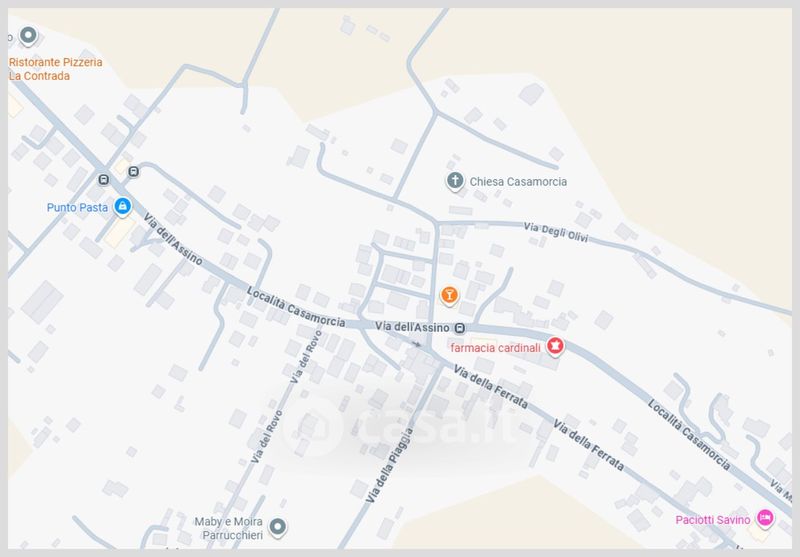
Task: Open the Ristorante Pizzeria La Contrada label
Action: click(x=55, y=69)
